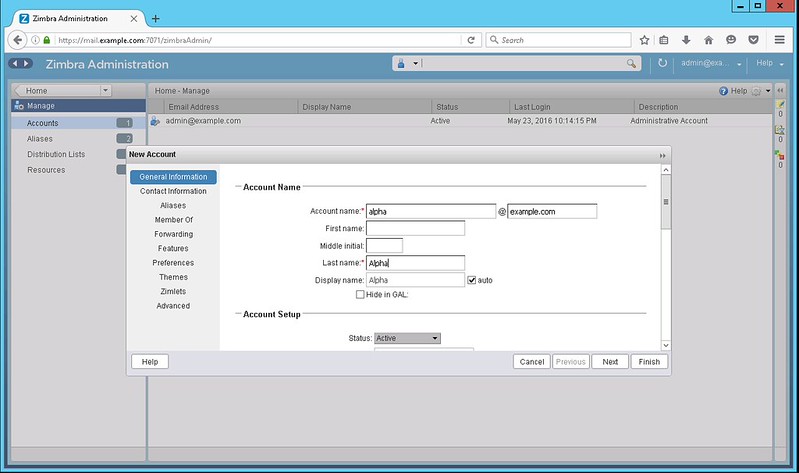This screenshot has height=473, width=799.
Task: Uncheck the auto display name checkbox
Action: point(472,280)
